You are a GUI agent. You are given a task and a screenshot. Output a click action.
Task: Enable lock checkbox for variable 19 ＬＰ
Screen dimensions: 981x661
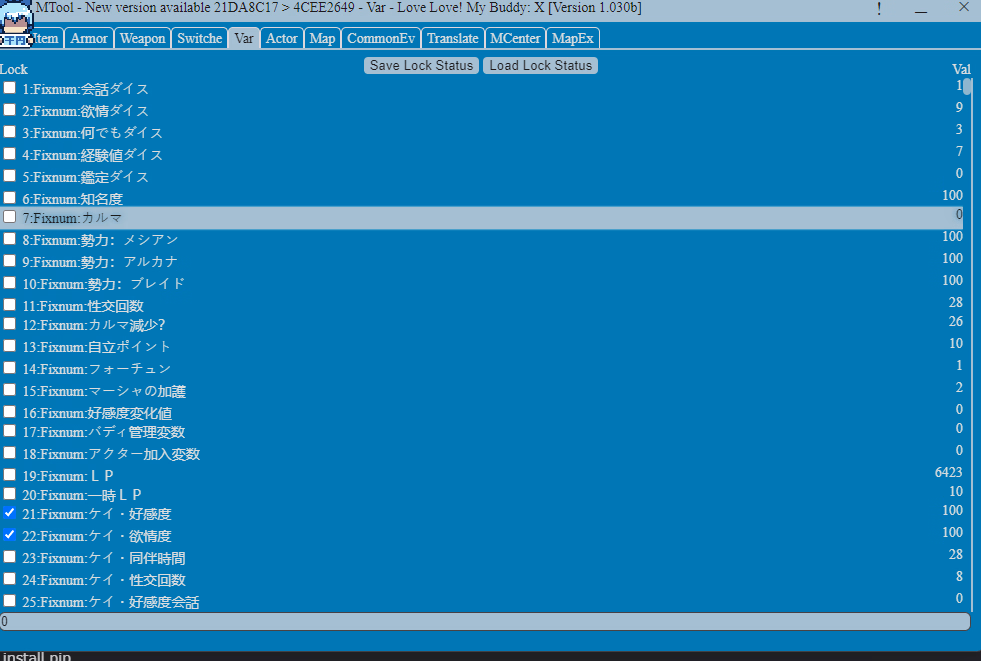tap(9, 474)
